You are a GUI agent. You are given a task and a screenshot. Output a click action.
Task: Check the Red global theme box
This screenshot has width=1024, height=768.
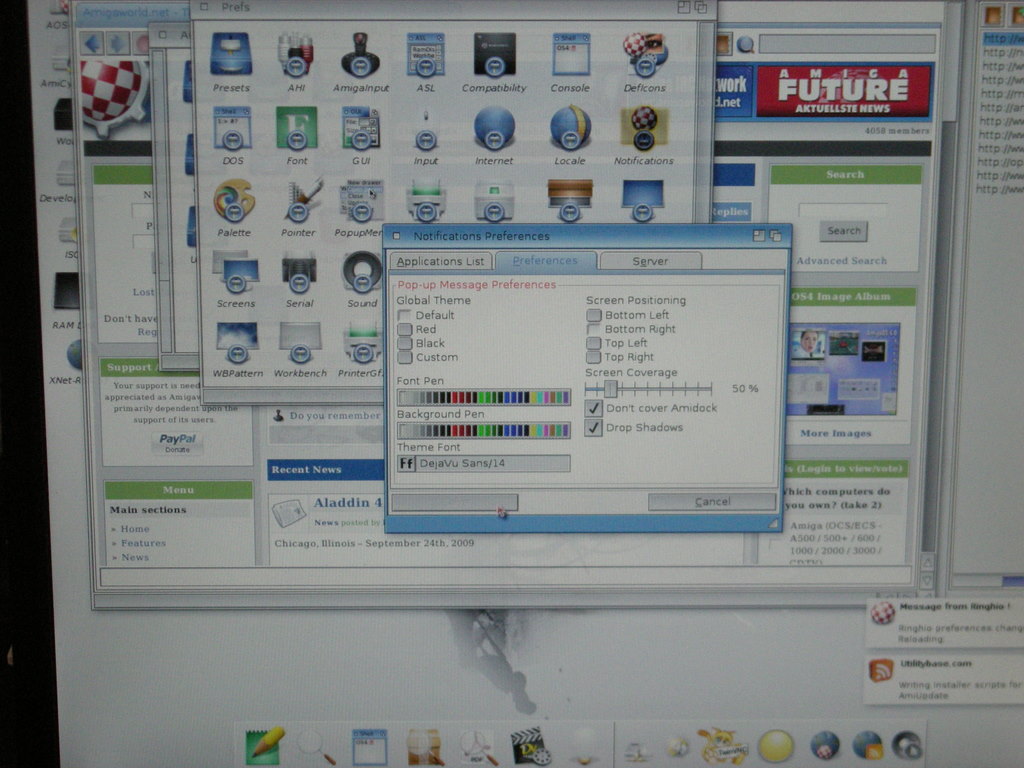click(405, 330)
